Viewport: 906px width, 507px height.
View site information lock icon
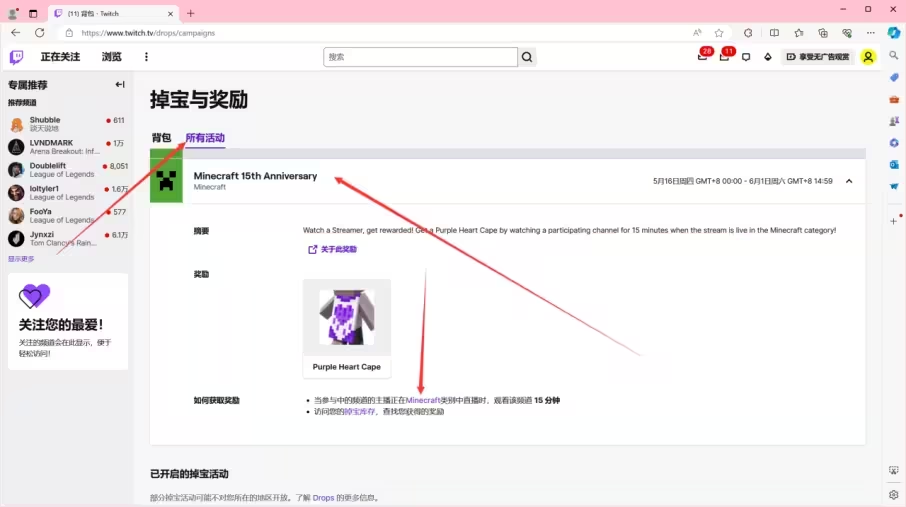tap(69, 33)
